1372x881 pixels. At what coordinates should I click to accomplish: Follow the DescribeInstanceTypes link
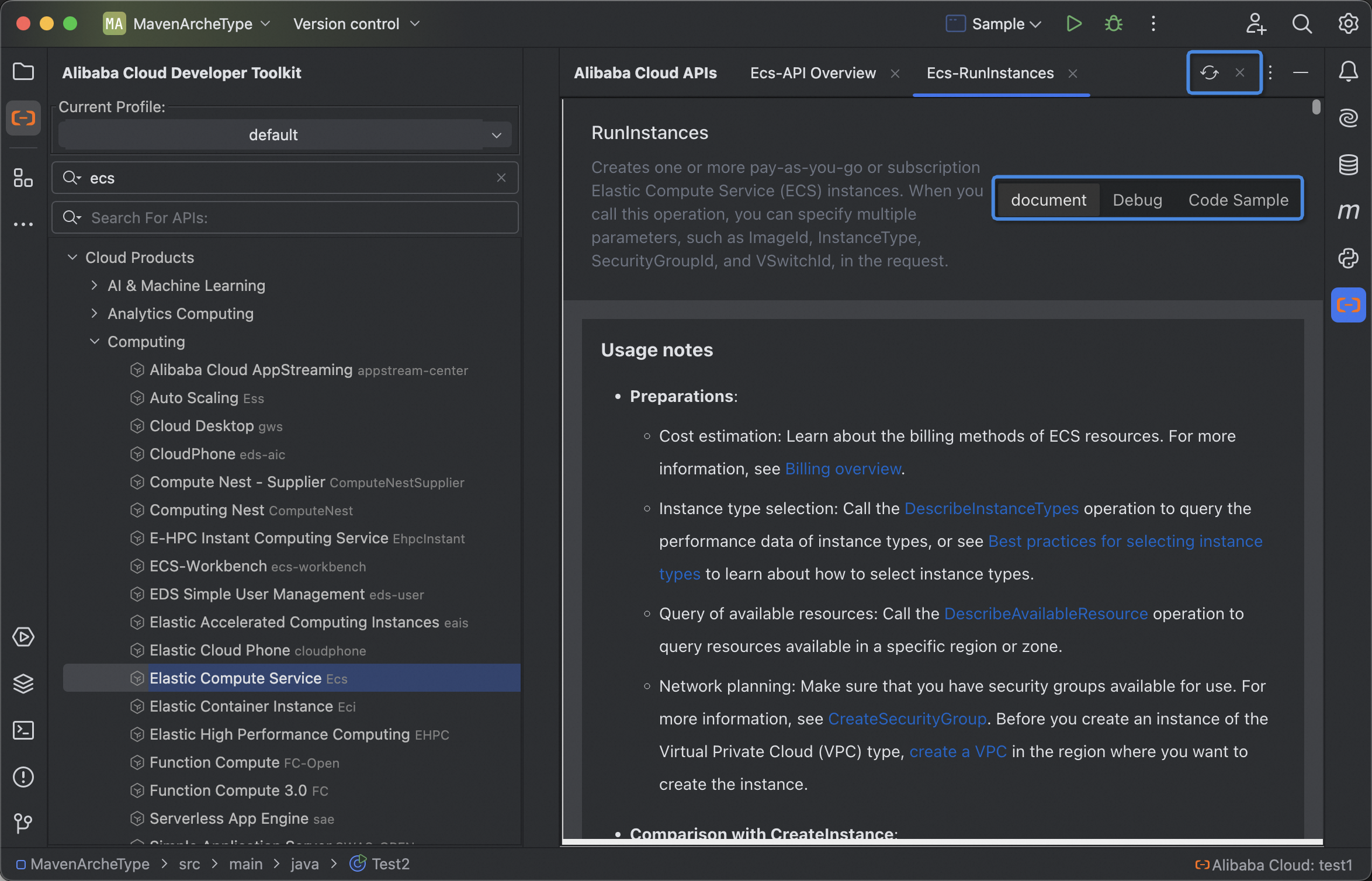pyautogui.click(x=991, y=508)
